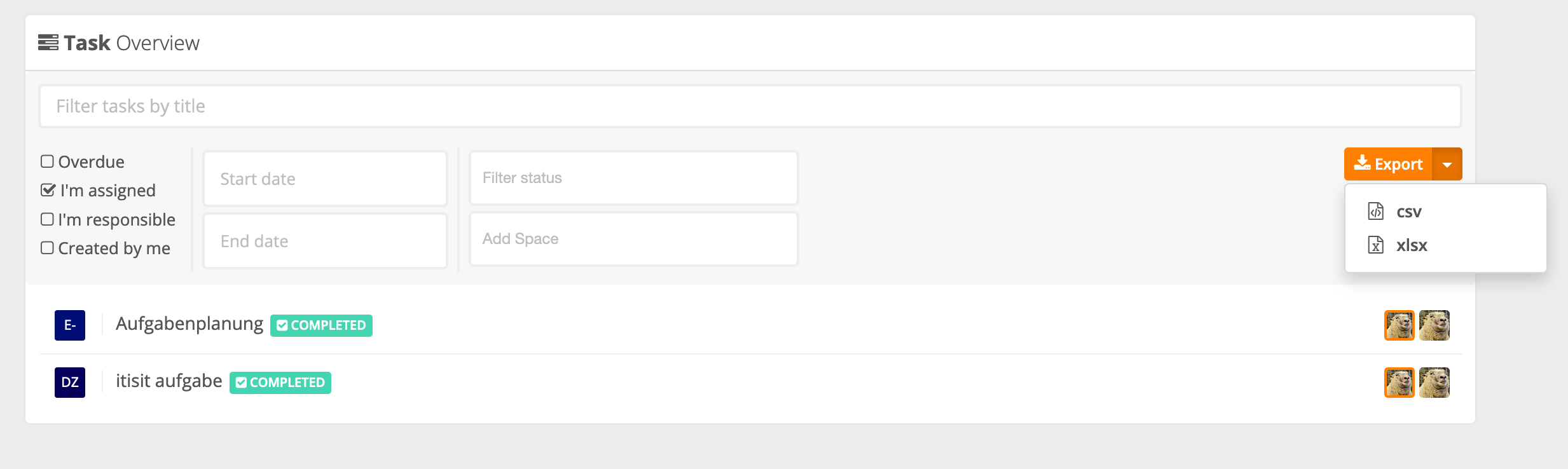Viewport: 1568px width, 469px height.
Task: Click the xlsx file icon in the export menu
Action: coord(1375,245)
